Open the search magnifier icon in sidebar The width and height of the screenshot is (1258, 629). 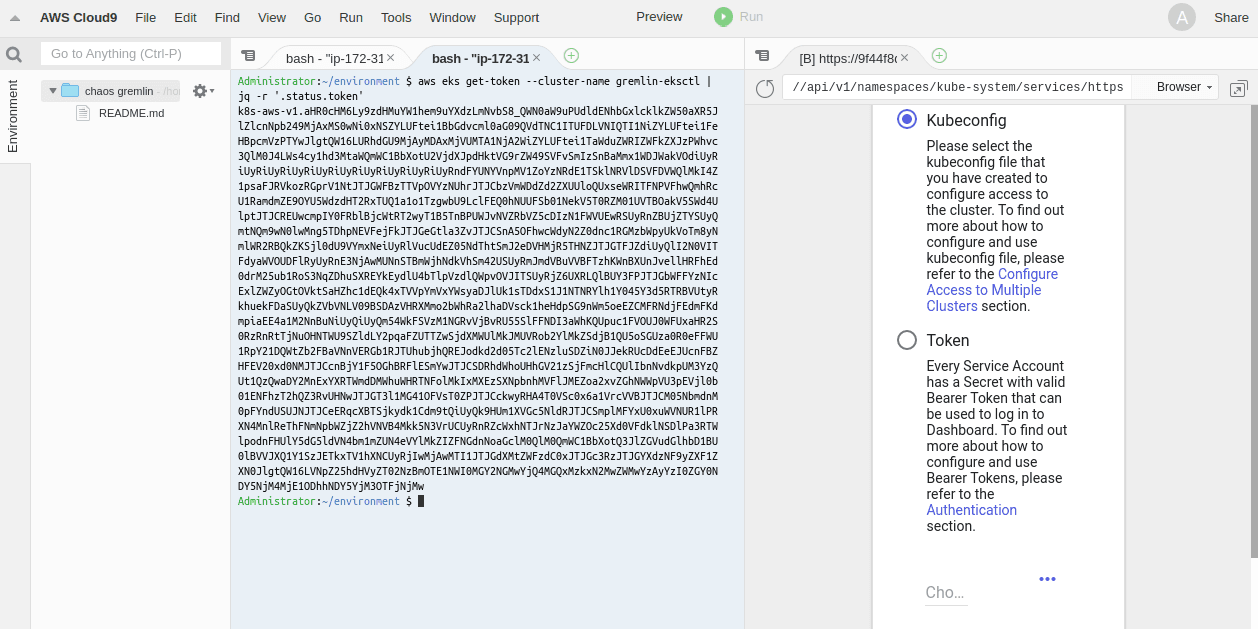(x=14, y=54)
